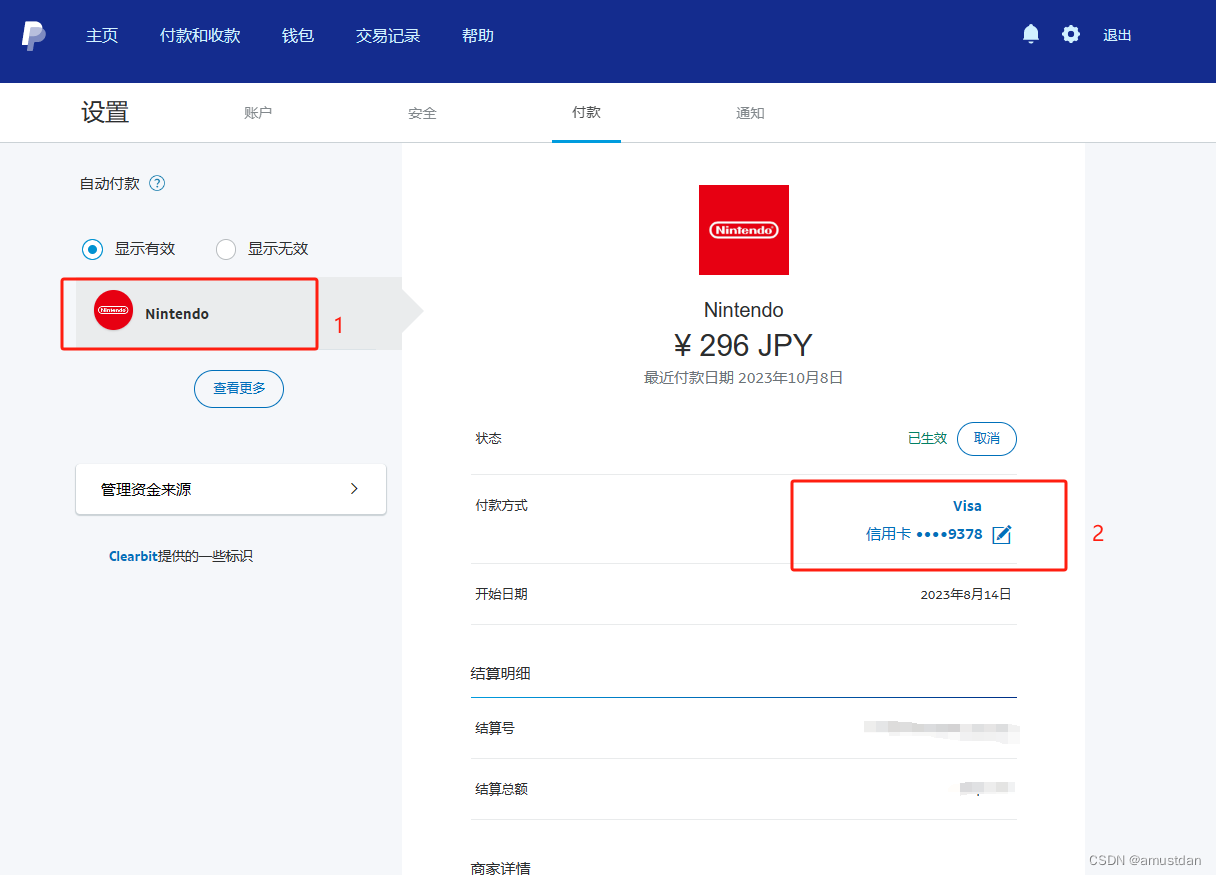Click the 结算总额 row label

point(501,789)
